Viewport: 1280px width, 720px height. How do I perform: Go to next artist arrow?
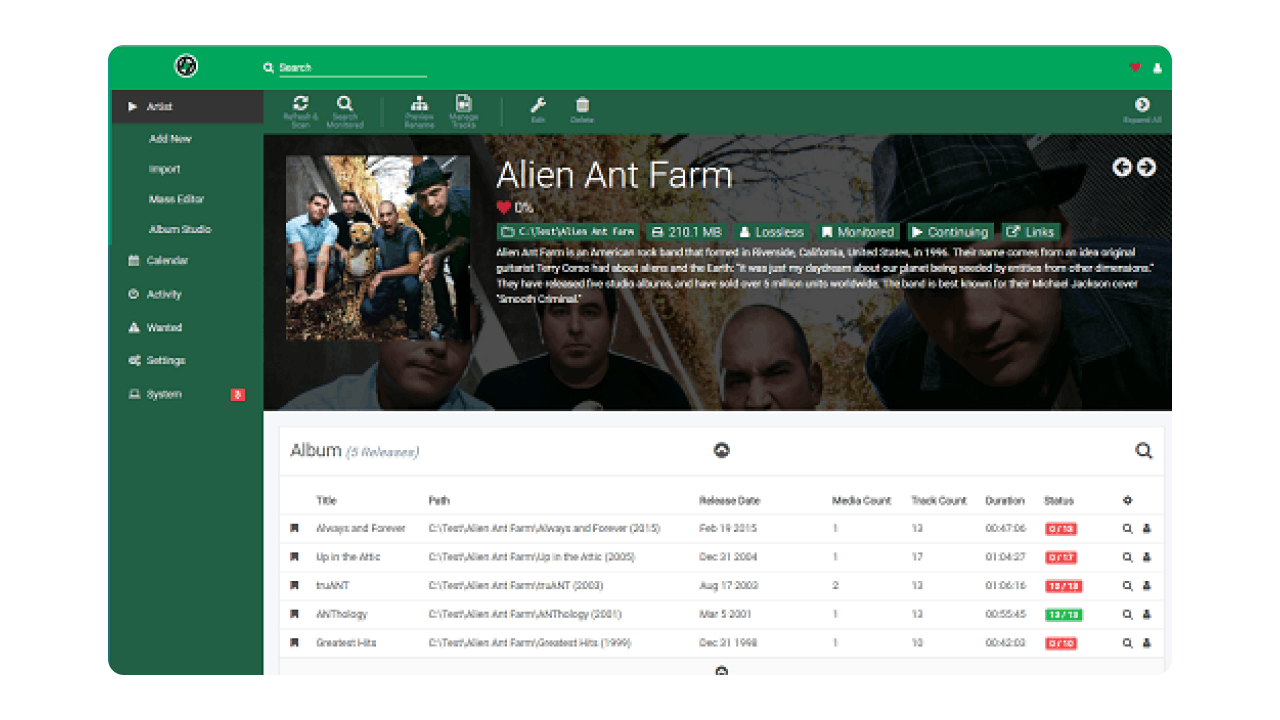[1146, 167]
